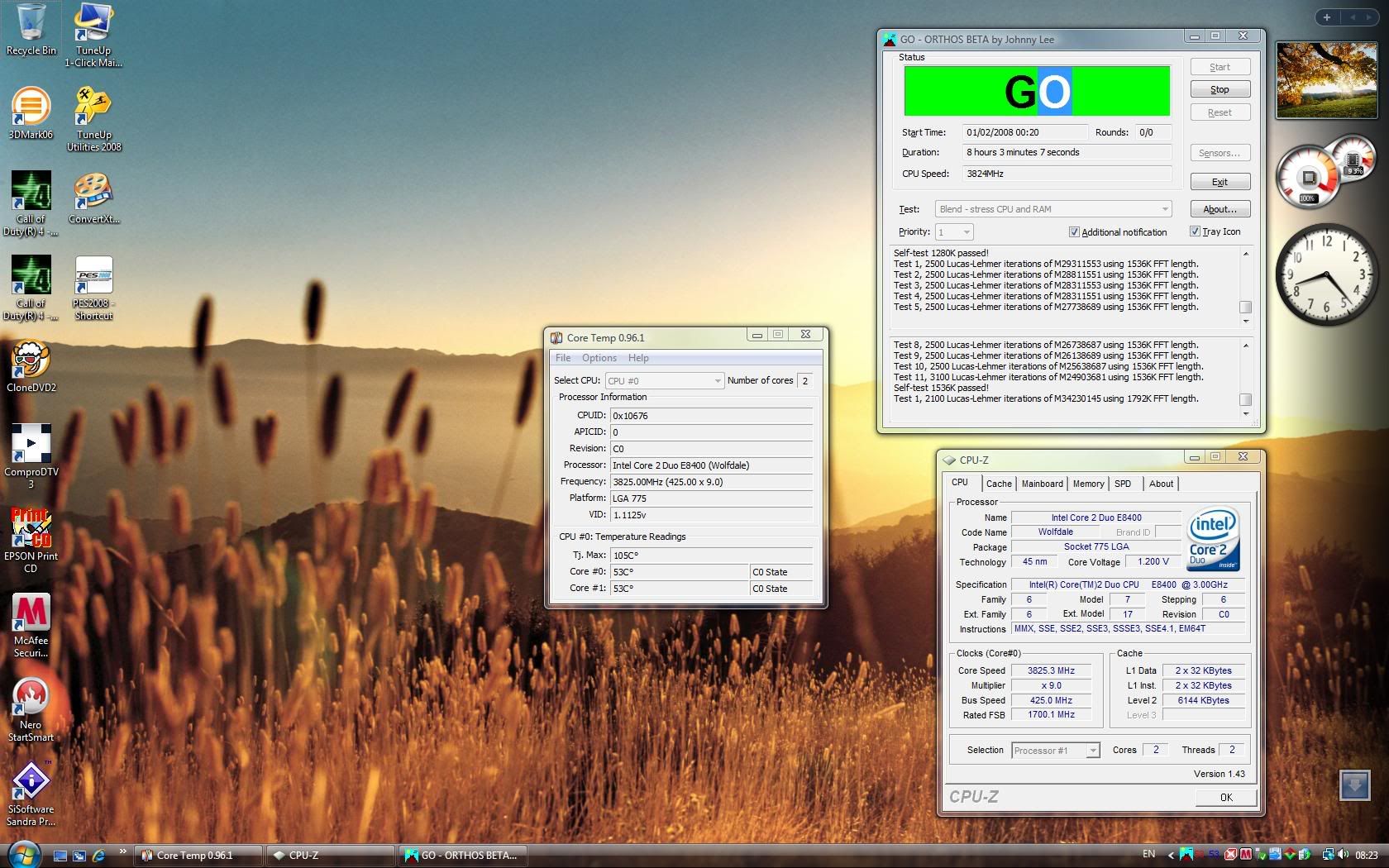Click the Windows Start orb

pos(23,855)
